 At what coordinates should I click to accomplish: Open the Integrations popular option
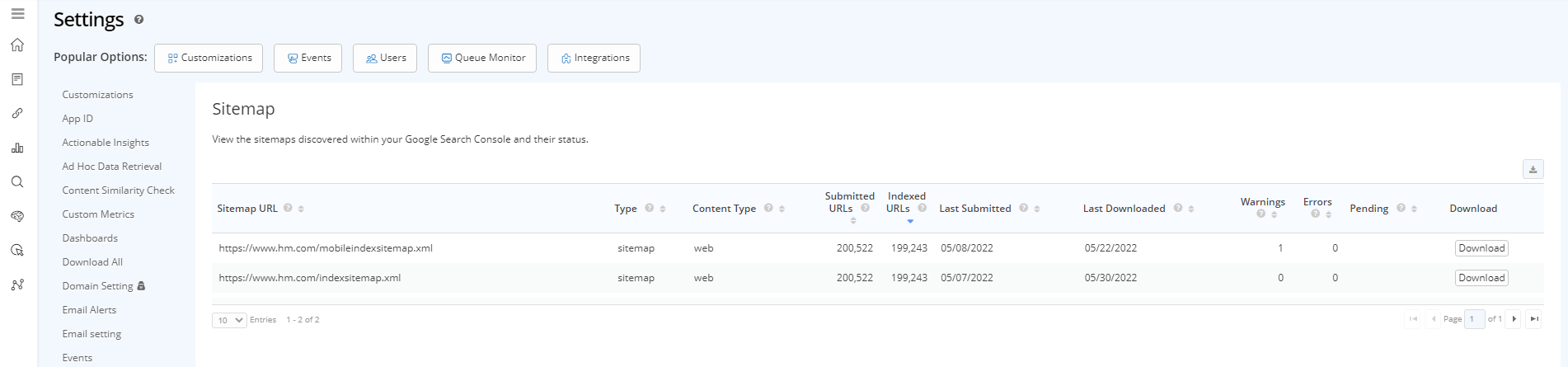tap(594, 59)
